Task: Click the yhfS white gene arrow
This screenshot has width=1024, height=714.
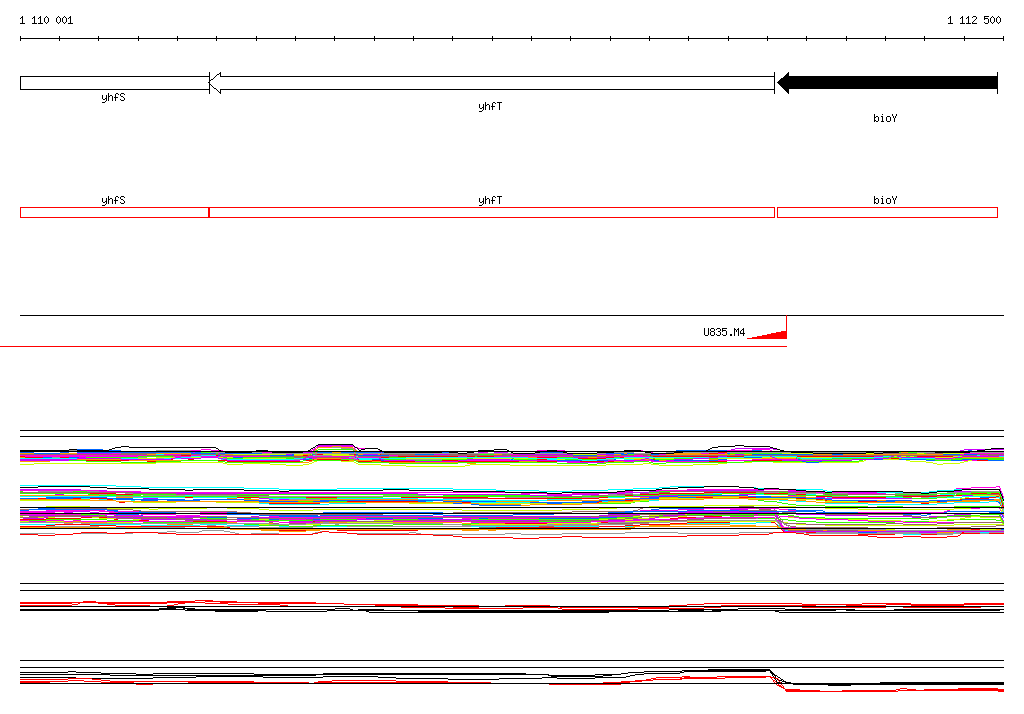Action: 114,83
